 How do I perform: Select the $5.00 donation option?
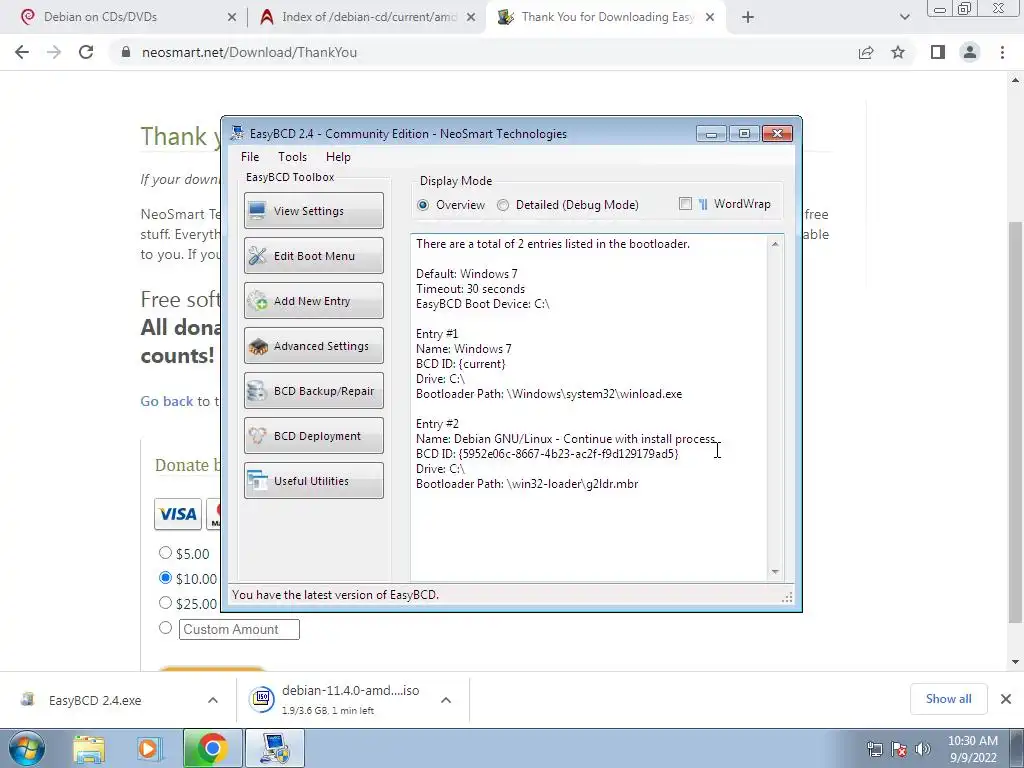coord(165,552)
